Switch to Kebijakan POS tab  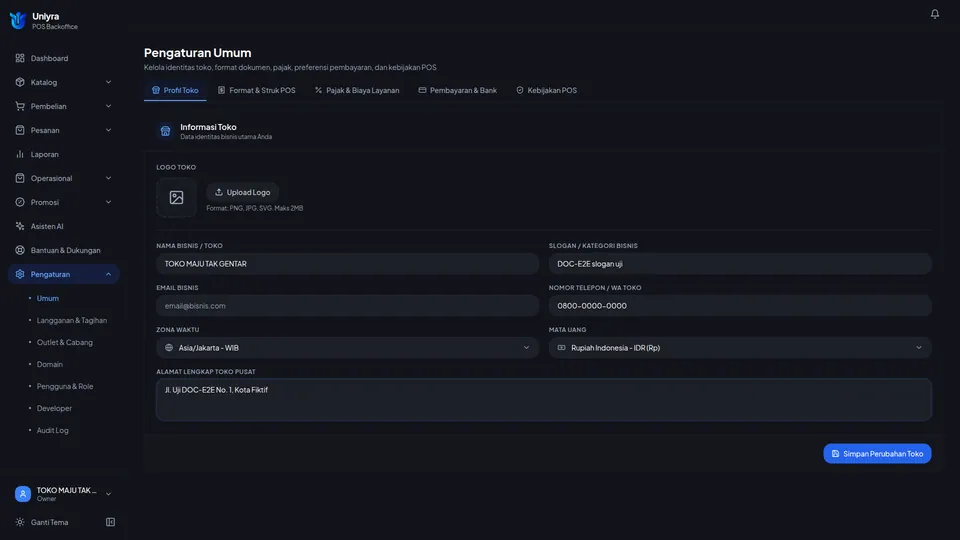[546, 90]
